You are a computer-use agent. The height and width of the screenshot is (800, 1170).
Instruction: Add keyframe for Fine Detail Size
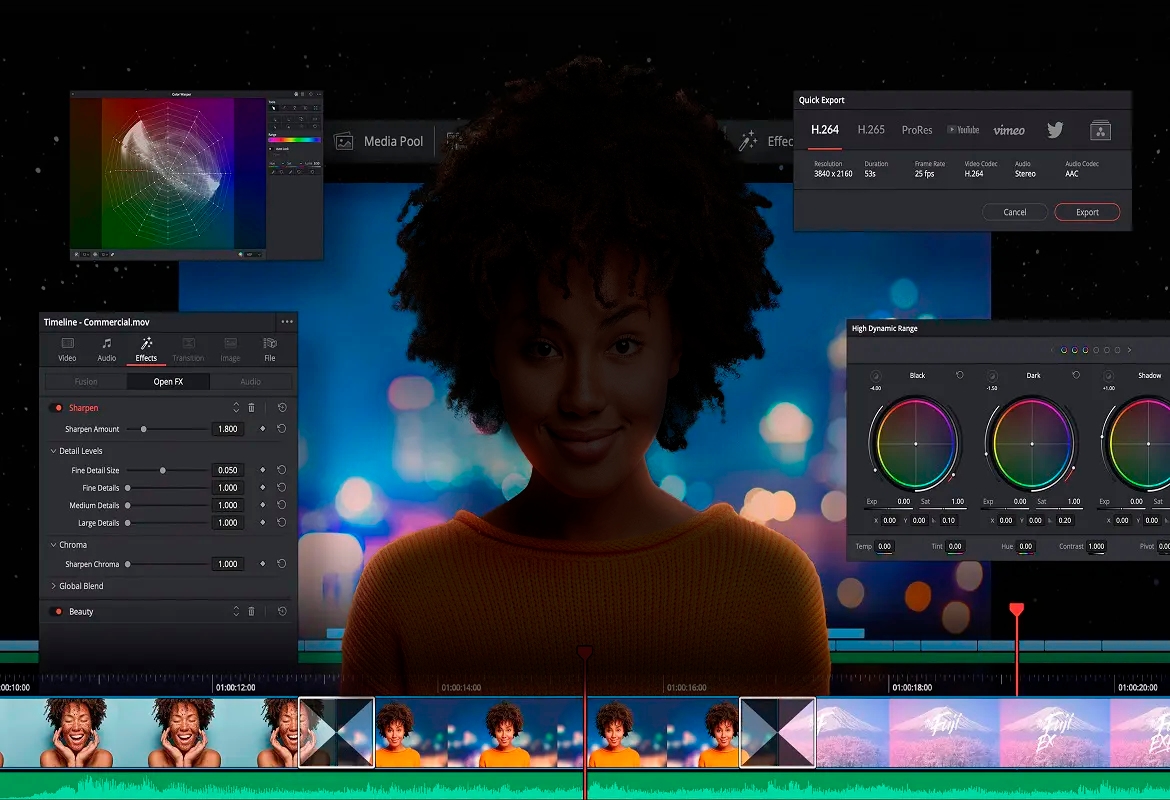tap(263, 470)
